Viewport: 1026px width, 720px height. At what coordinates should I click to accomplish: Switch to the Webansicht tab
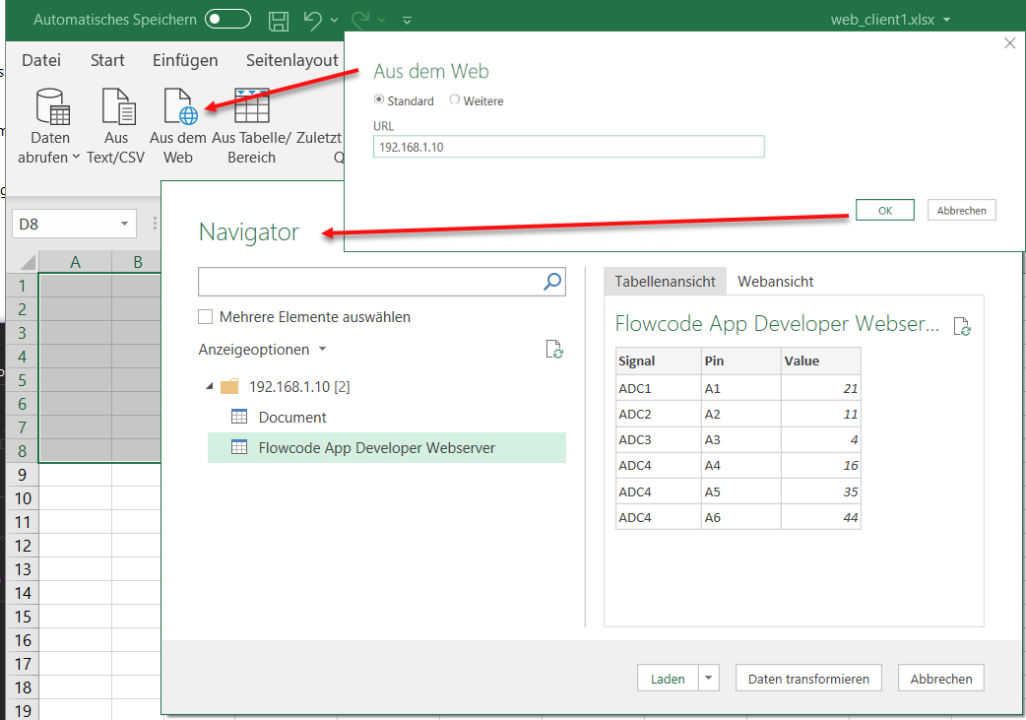(775, 282)
